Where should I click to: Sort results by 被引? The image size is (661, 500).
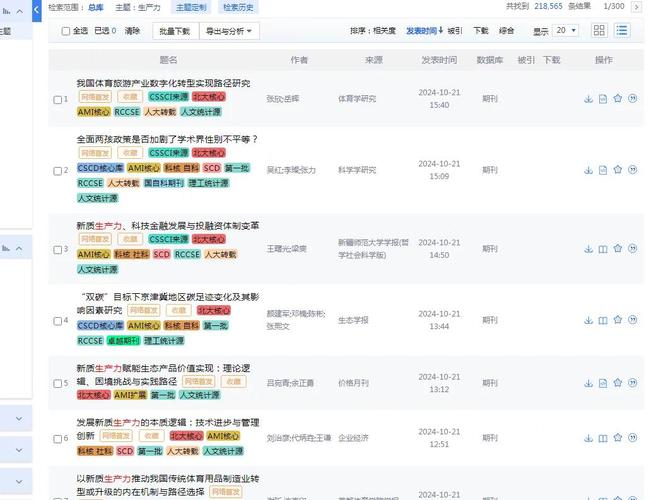click(x=455, y=31)
